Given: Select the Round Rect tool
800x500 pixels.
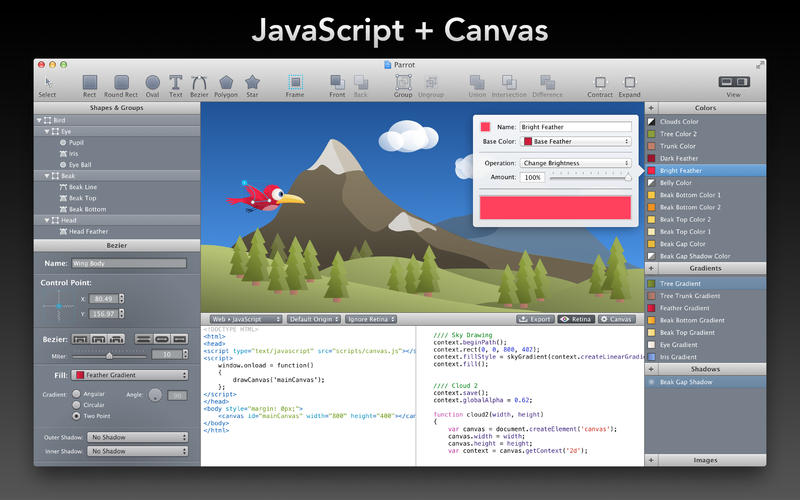Looking at the screenshot, I should pyautogui.click(x=121, y=86).
